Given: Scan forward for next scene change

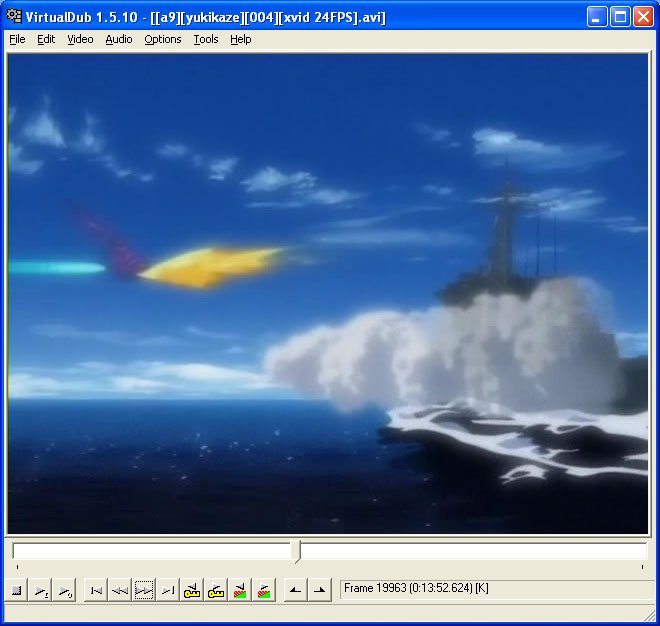Looking at the screenshot, I should point(264,591).
